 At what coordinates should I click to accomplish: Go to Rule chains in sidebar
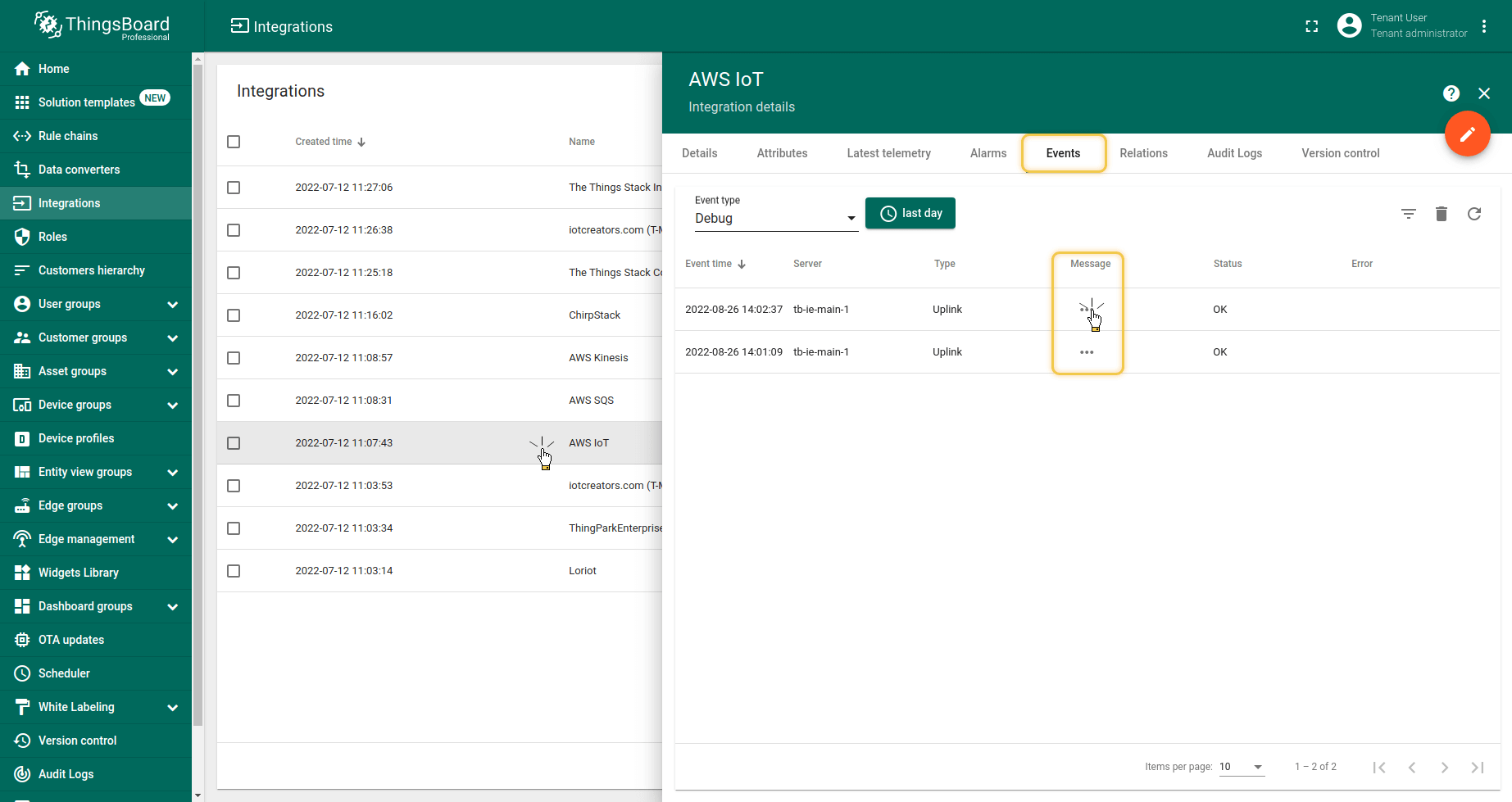click(x=68, y=136)
